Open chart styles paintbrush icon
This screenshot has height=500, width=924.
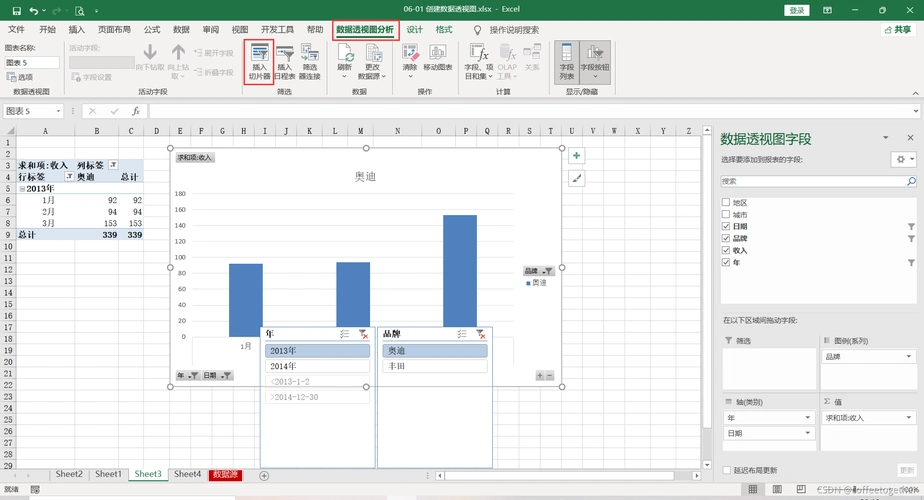[577, 178]
